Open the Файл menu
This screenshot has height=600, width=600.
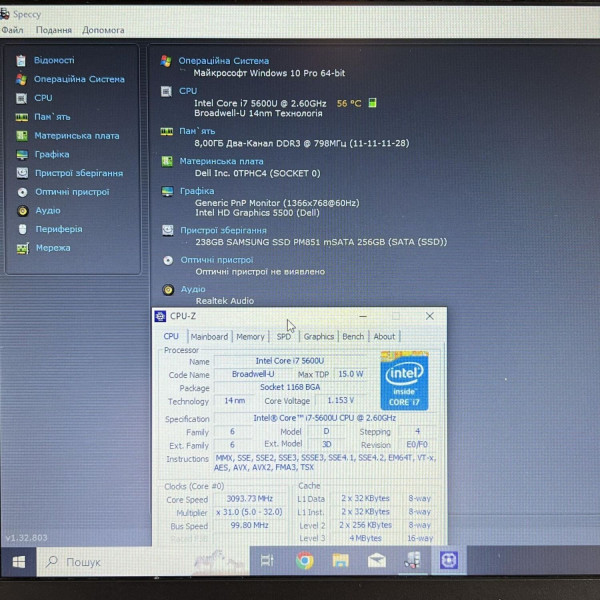12,30
